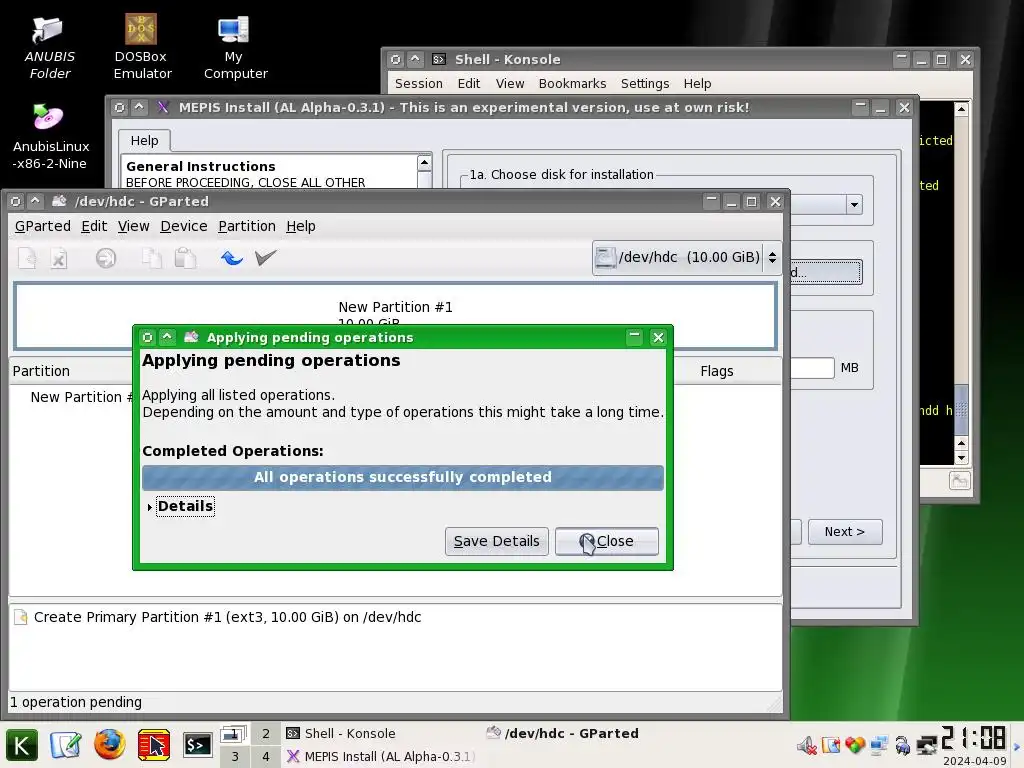Click Konsole scrollbar up arrow
Screen dimensions: 1024x768
(x=961, y=109)
